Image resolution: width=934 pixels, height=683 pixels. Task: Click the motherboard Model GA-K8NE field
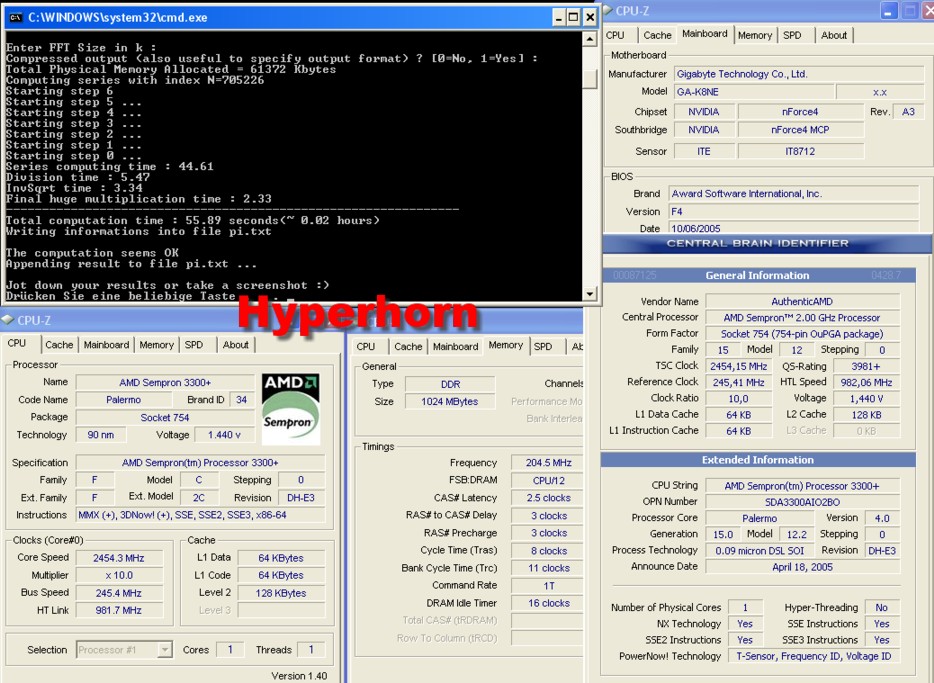754,92
